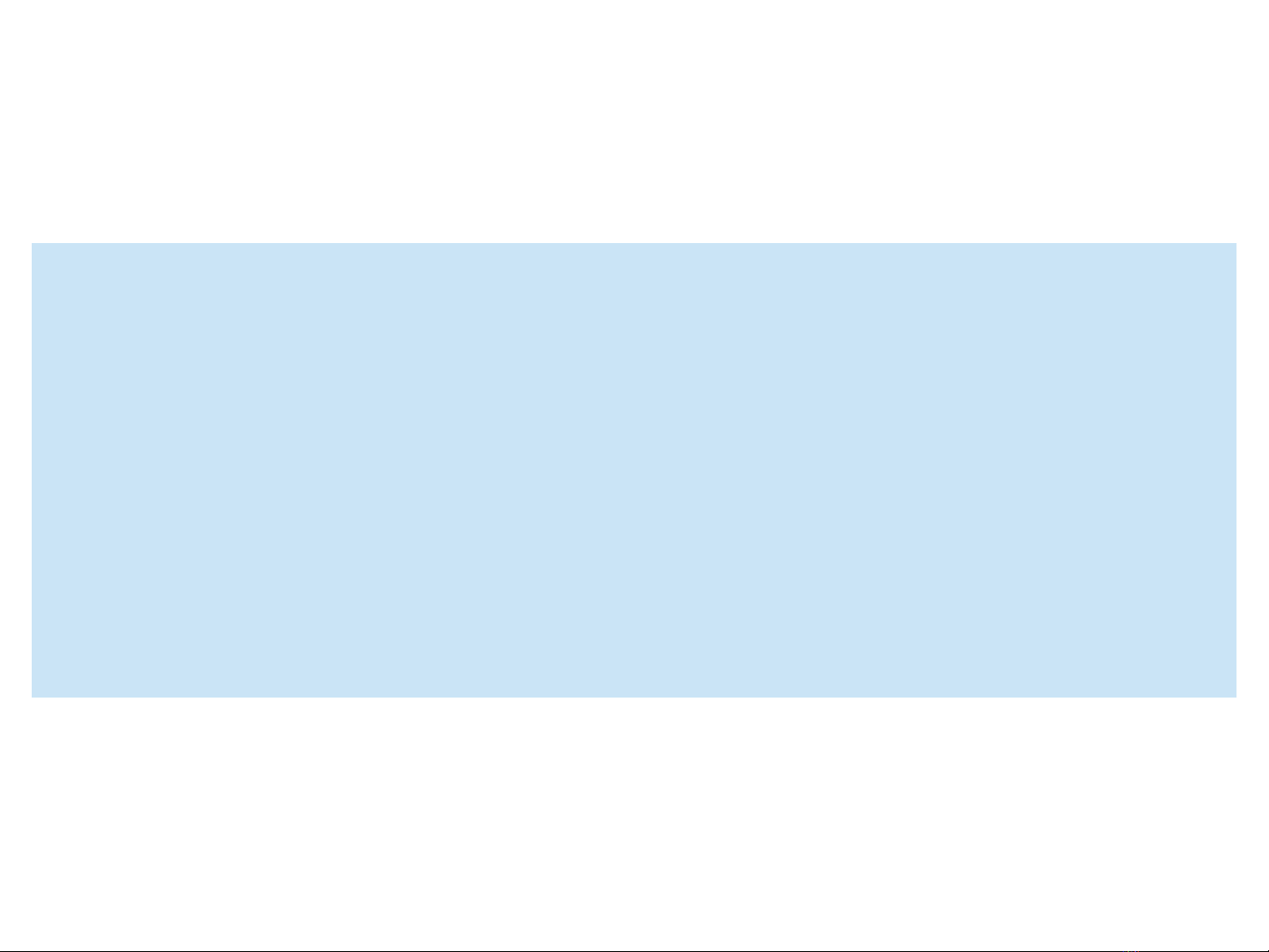The height and width of the screenshot is (952, 1269).
Task: Pick the light blue fill color
Action: pos(634,470)
